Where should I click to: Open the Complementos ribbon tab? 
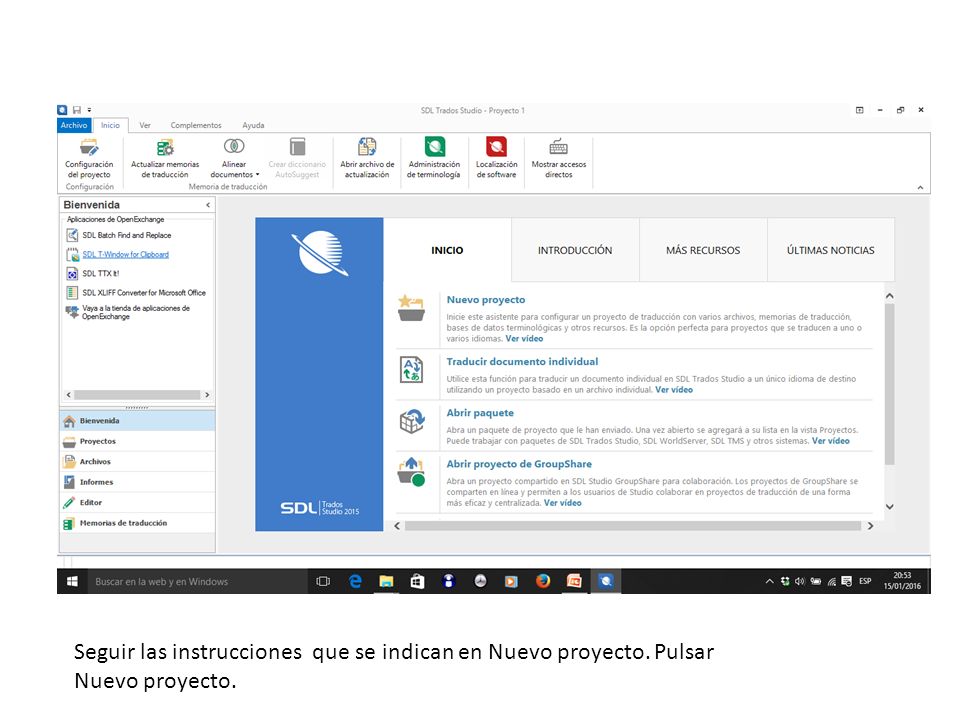(x=196, y=125)
